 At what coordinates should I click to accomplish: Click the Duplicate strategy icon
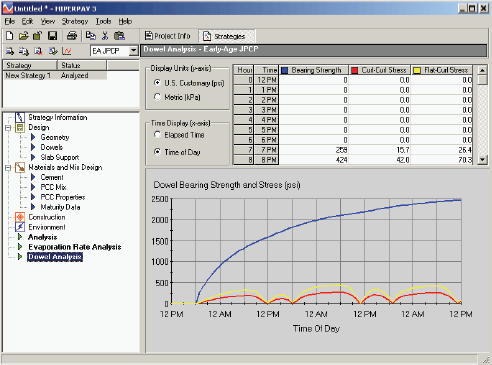24,51
